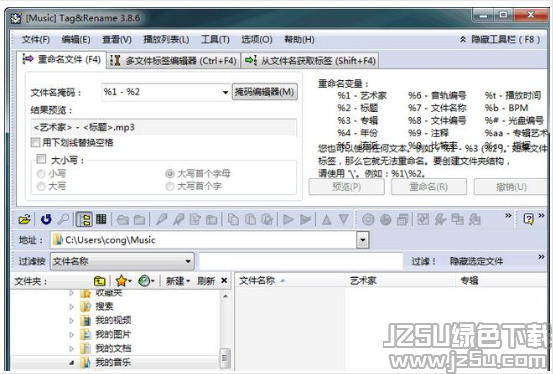Open the address path dropdown arrow
This screenshot has width=553, height=374.
363,240
